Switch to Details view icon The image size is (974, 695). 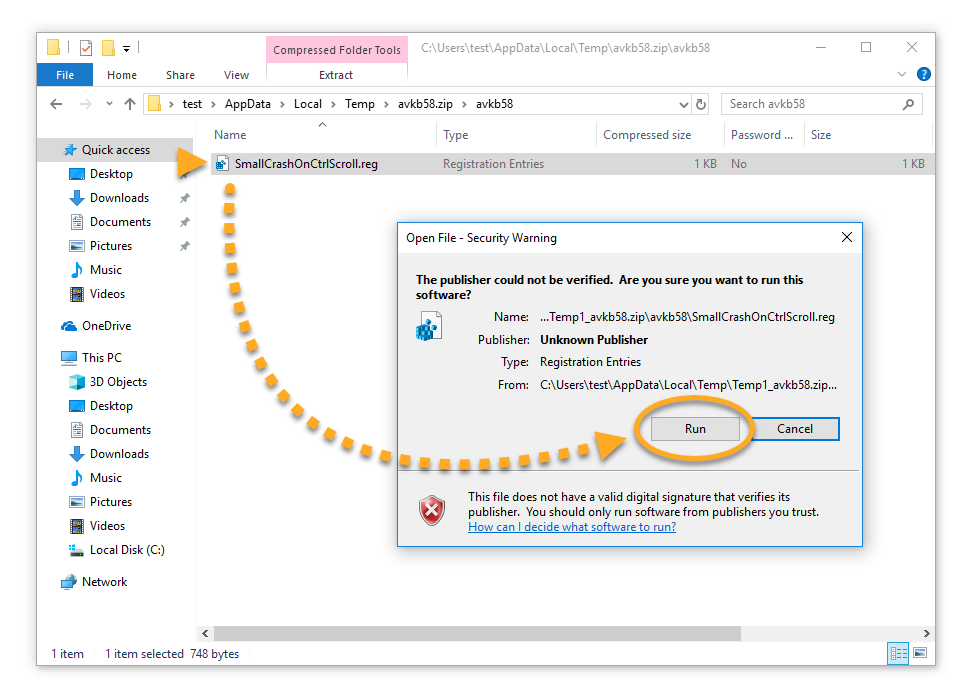click(898, 653)
